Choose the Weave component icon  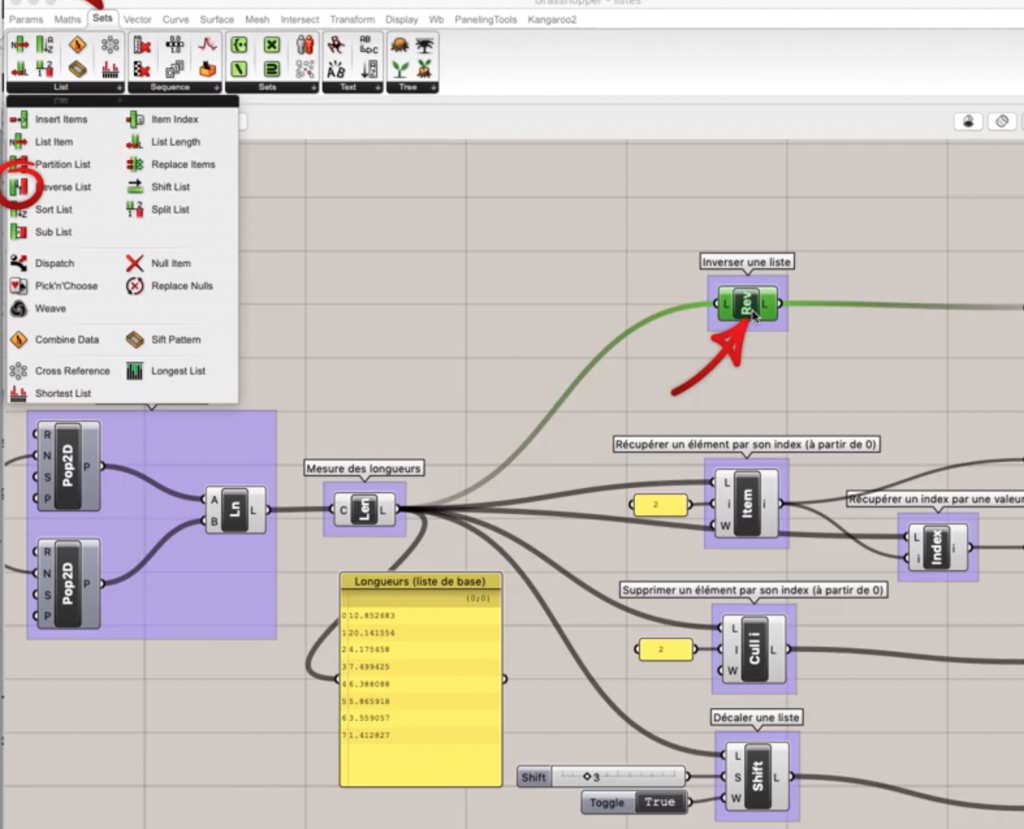[18, 308]
